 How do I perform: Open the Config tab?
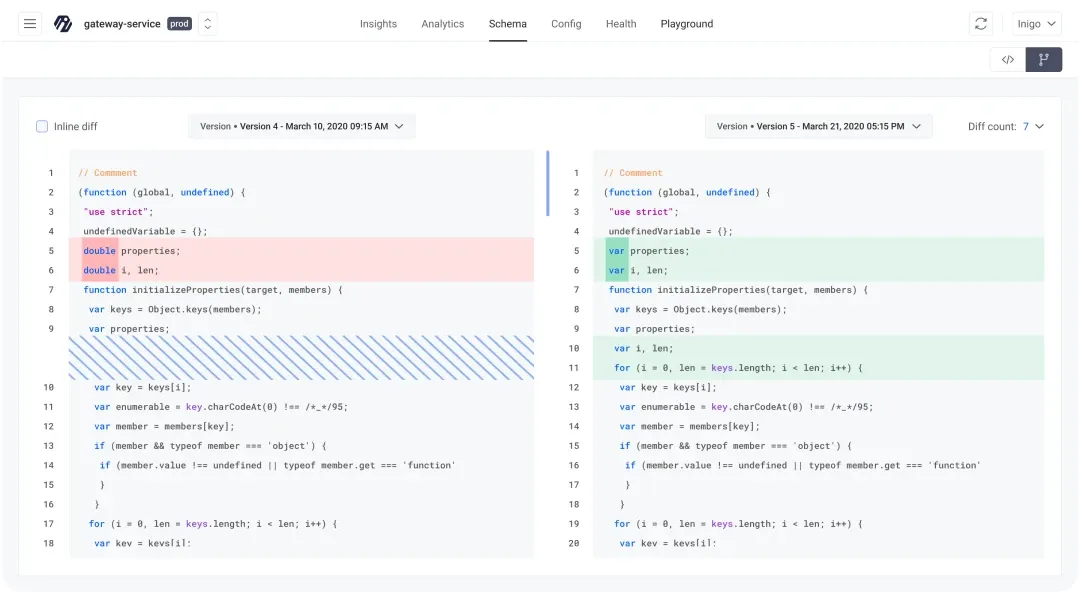[566, 23]
